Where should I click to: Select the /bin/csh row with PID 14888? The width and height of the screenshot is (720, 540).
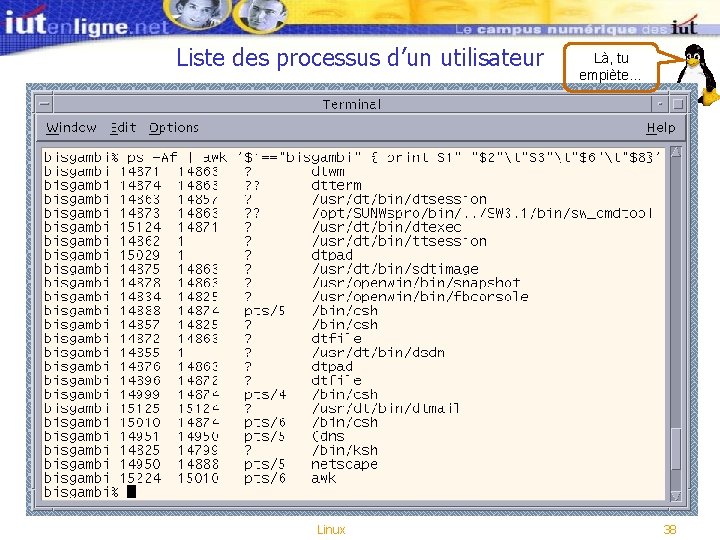point(211,310)
